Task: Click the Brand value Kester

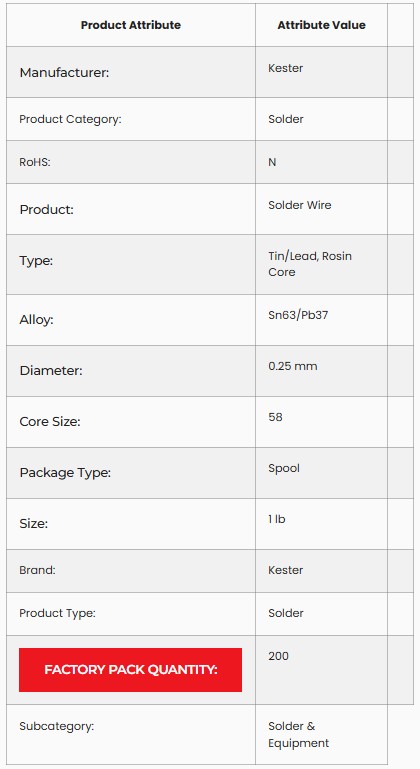Action: [x=286, y=570]
